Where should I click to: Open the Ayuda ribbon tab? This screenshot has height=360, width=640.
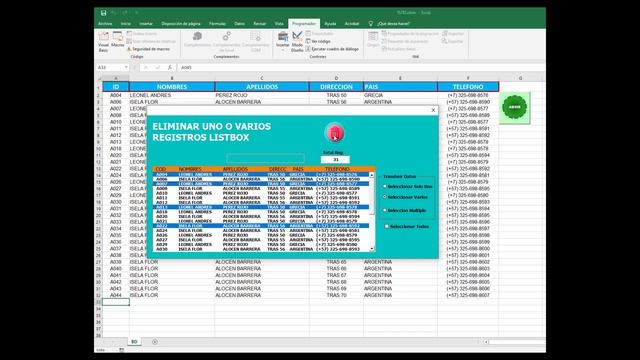tap(330, 24)
